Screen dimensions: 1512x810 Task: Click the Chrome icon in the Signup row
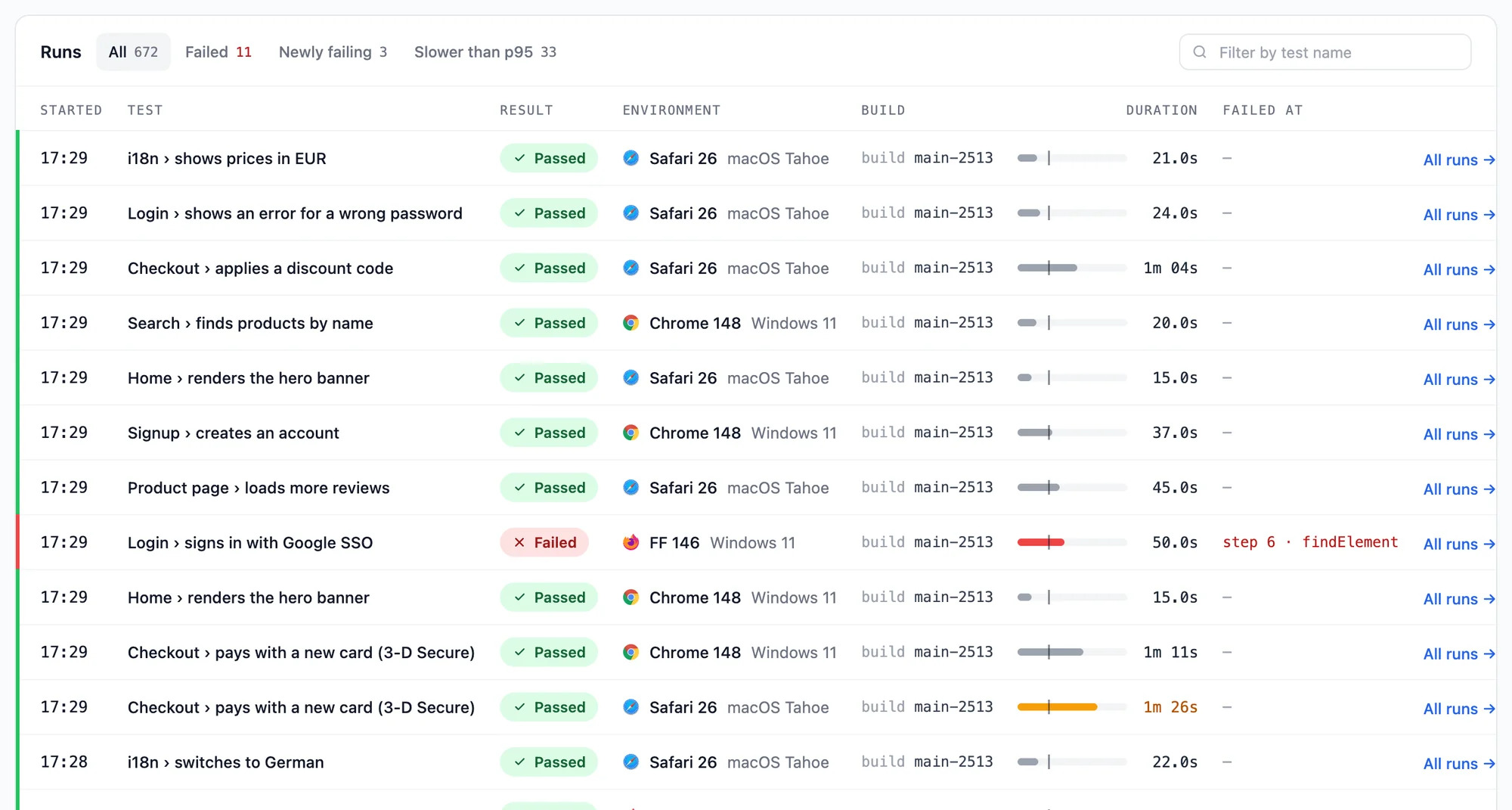[x=631, y=433]
